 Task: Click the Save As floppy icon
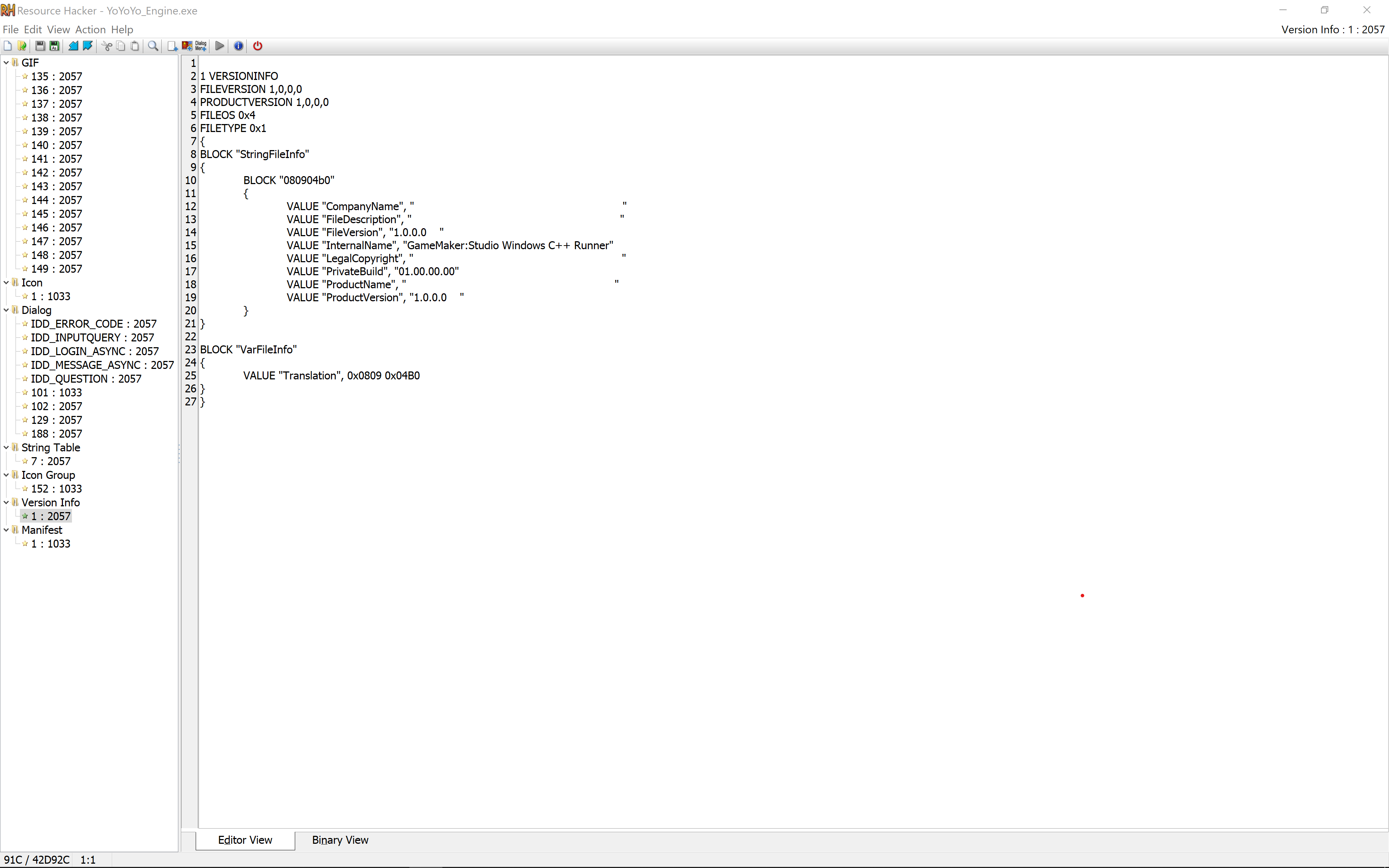[x=55, y=46]
